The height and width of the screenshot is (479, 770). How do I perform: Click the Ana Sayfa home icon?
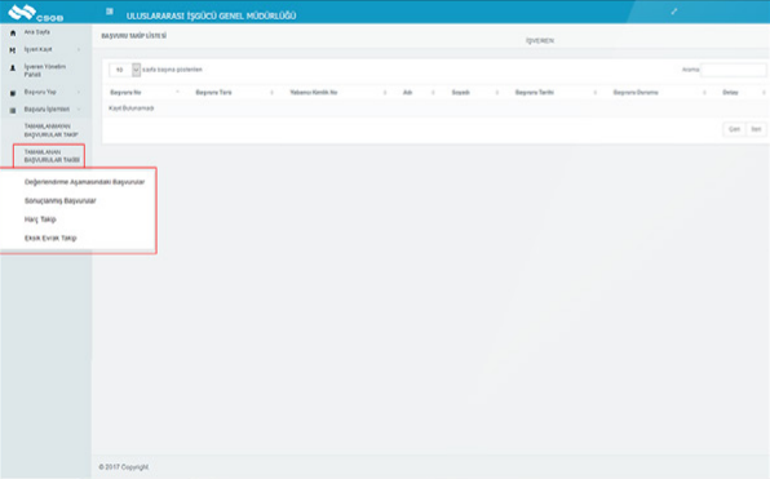pyautogui.click(x=12, y=32)
